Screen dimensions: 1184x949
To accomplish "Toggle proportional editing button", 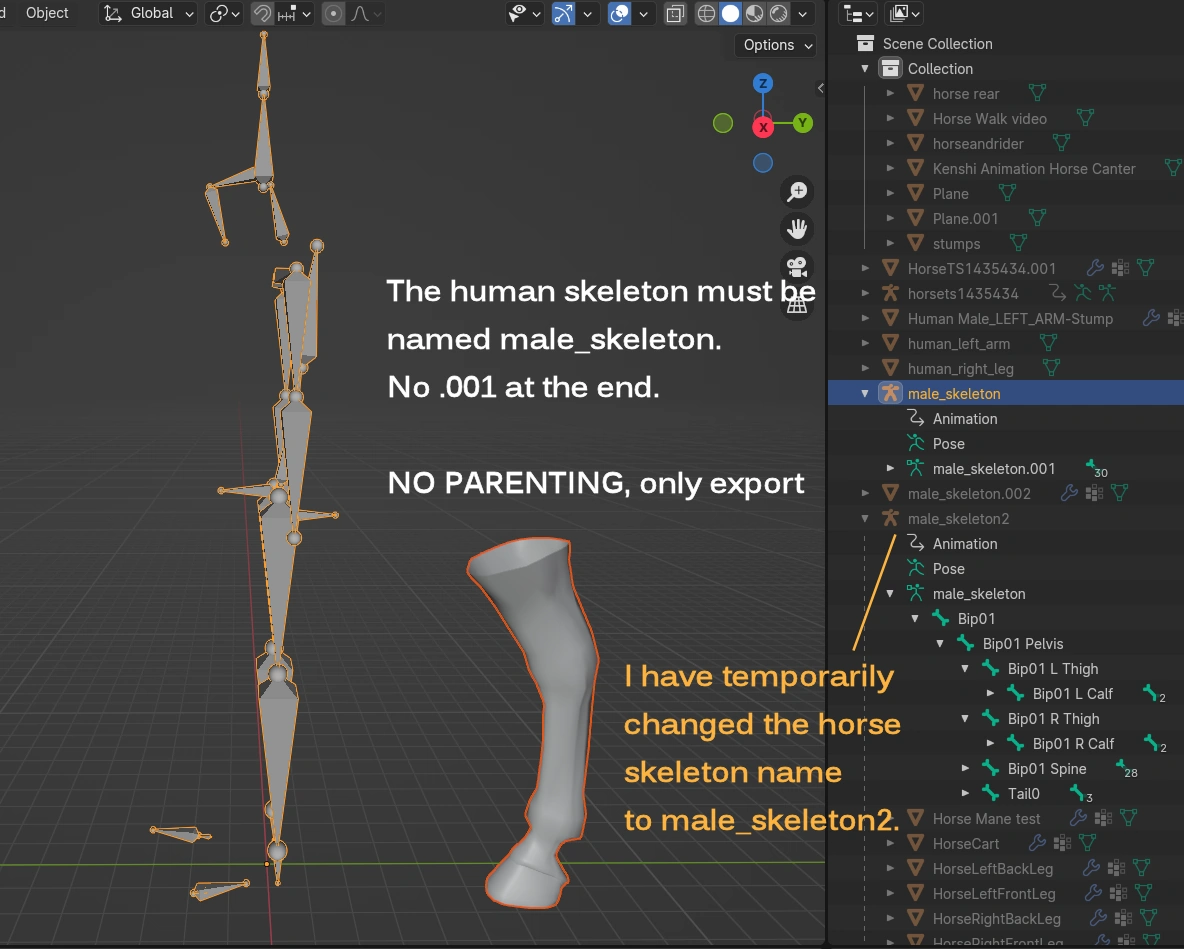I will [x=334, y=14].
